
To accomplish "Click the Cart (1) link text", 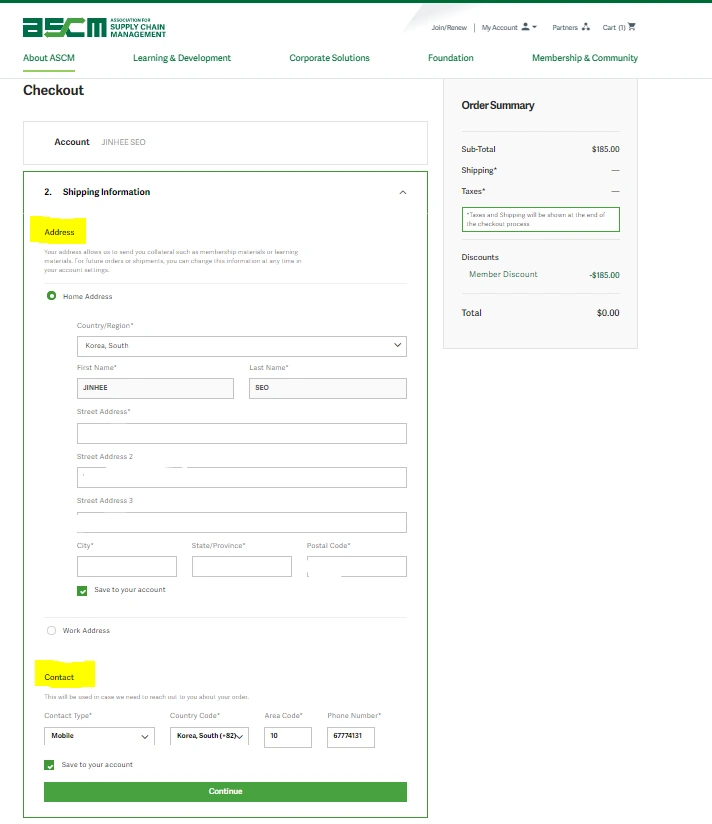I will tap(614, 27).
